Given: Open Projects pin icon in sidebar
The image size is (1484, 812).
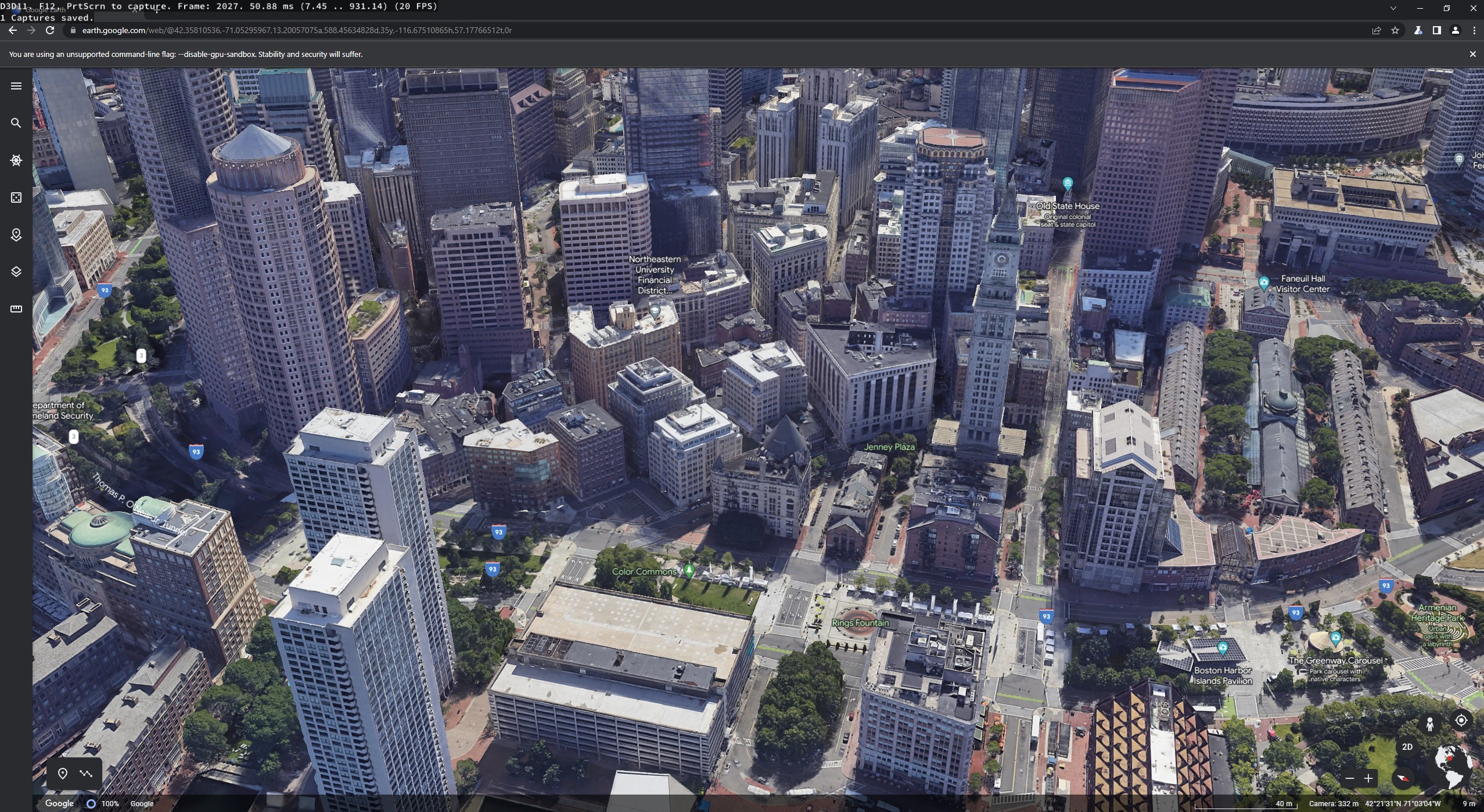Looking at the screenshot, I should click(16, 235).
